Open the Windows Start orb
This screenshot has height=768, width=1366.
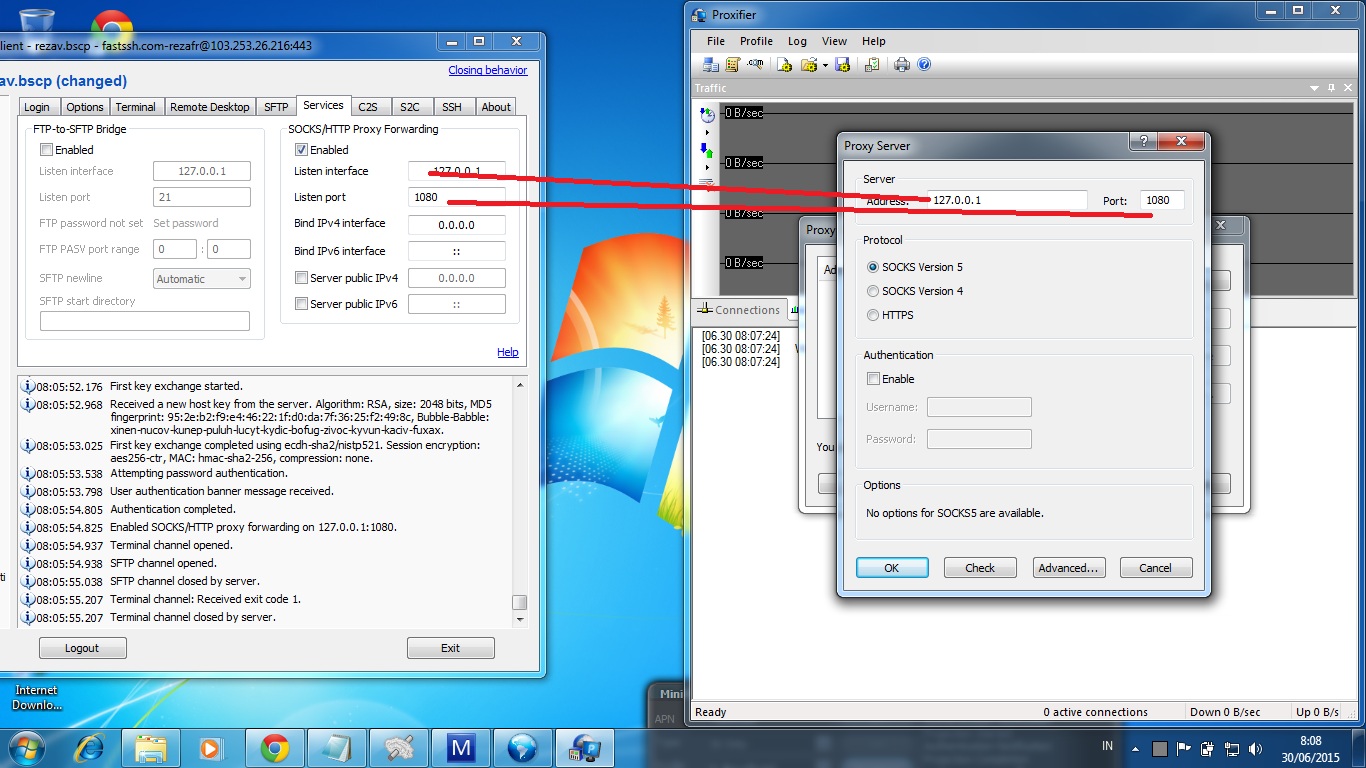pyautogui.click(x=27, y=747)
